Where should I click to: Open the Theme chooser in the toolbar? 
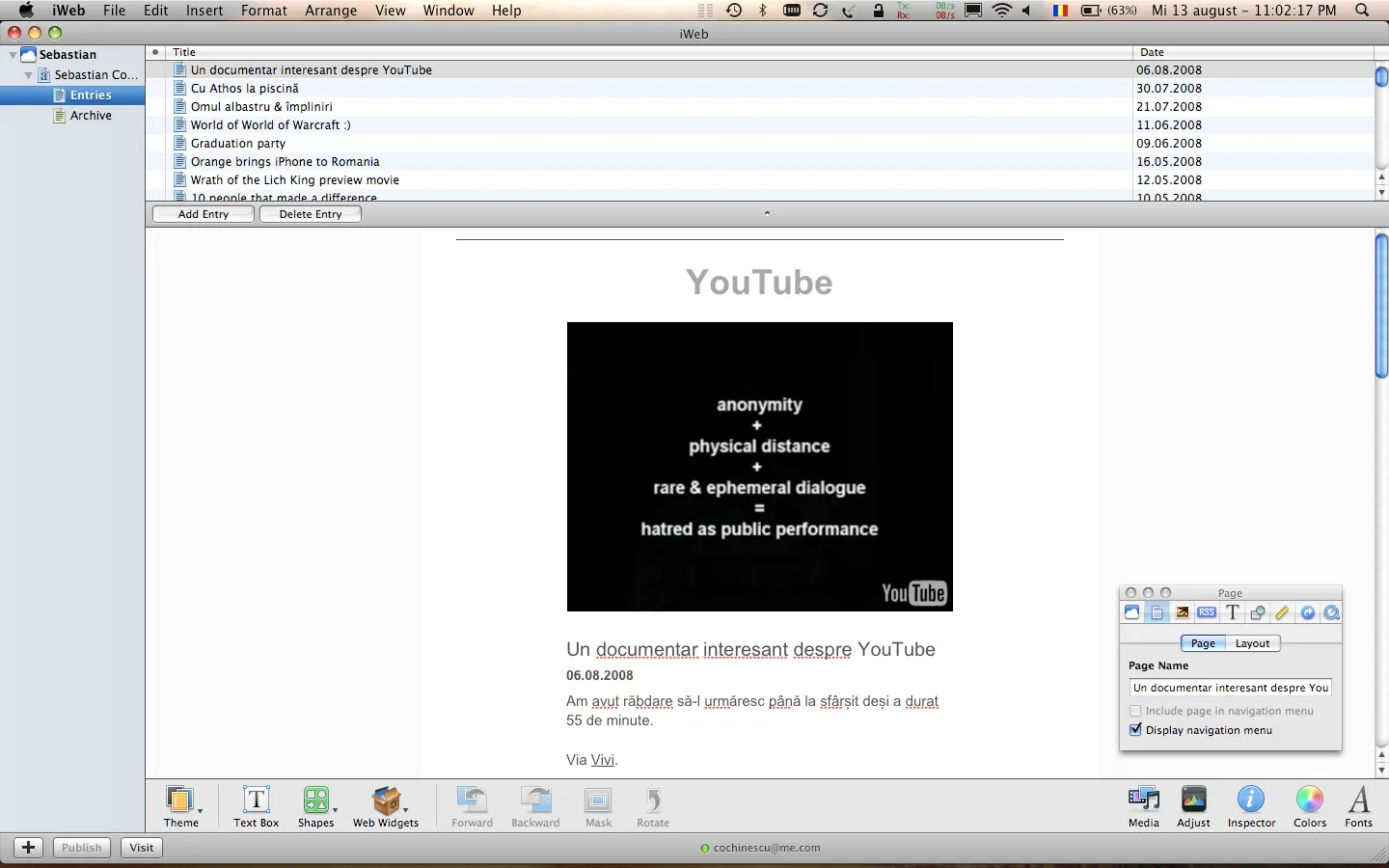click(x=181, y=806)
